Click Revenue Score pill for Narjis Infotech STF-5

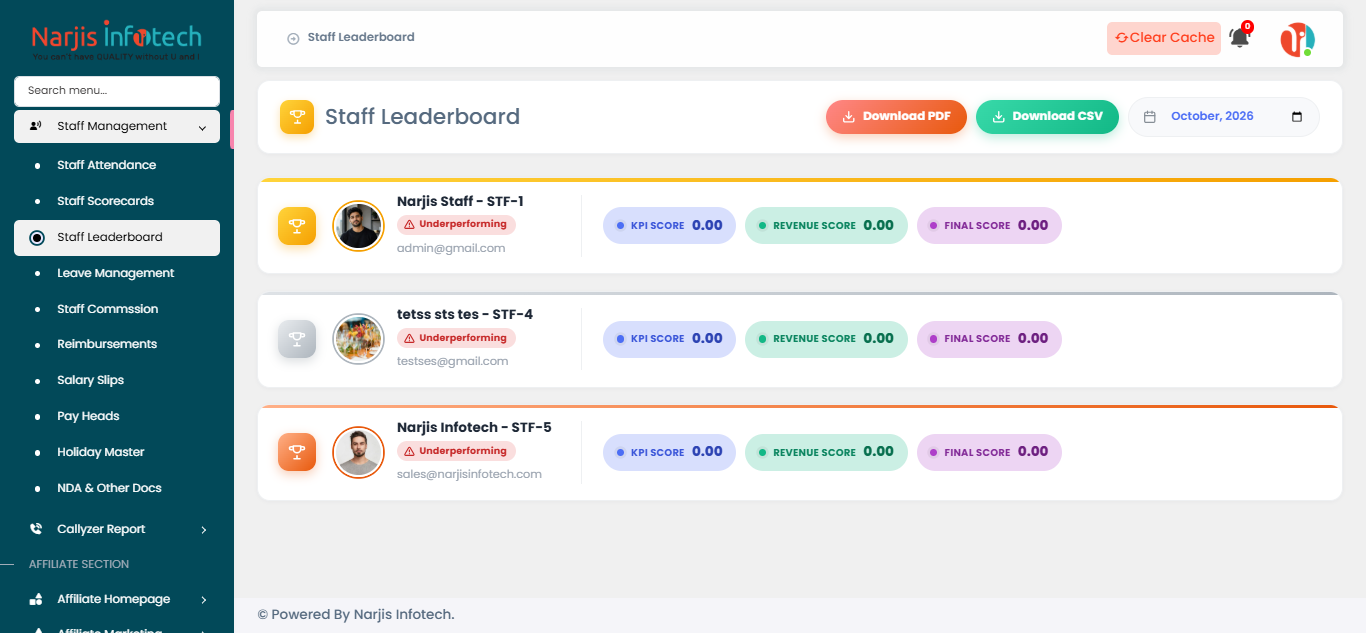tap(826, 452)
